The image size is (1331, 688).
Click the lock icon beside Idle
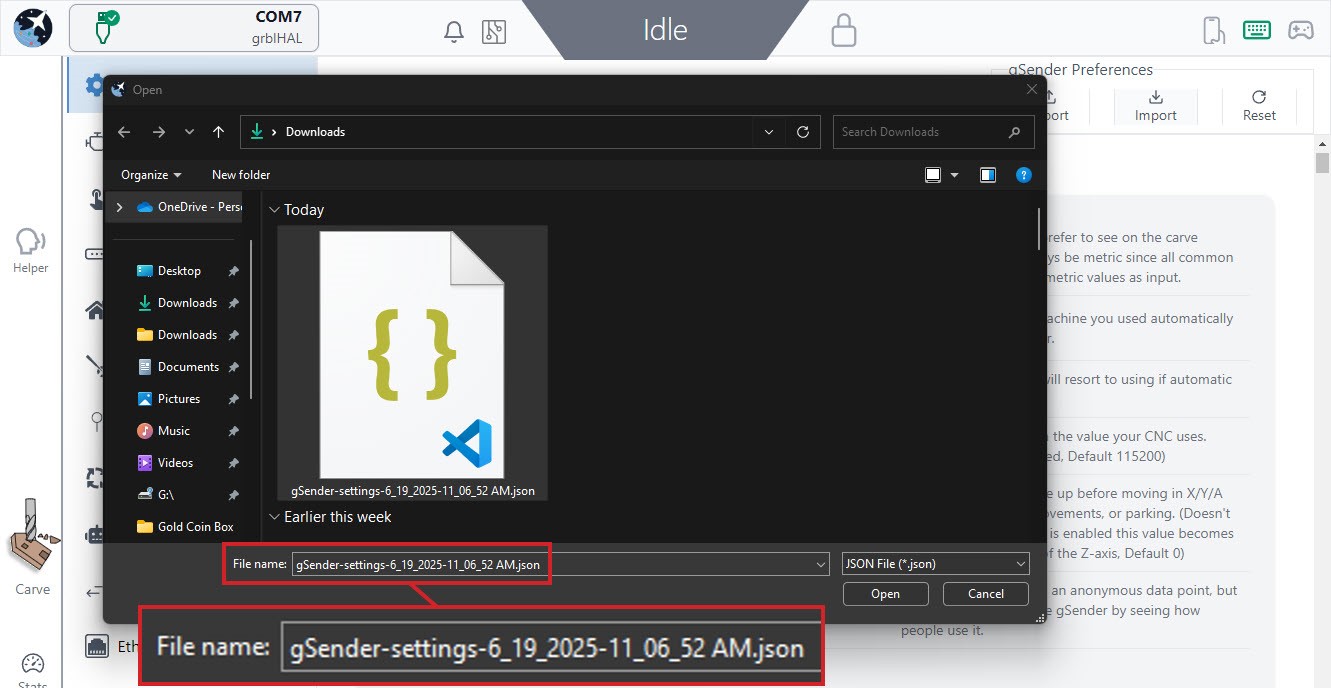tap(844, 30)
